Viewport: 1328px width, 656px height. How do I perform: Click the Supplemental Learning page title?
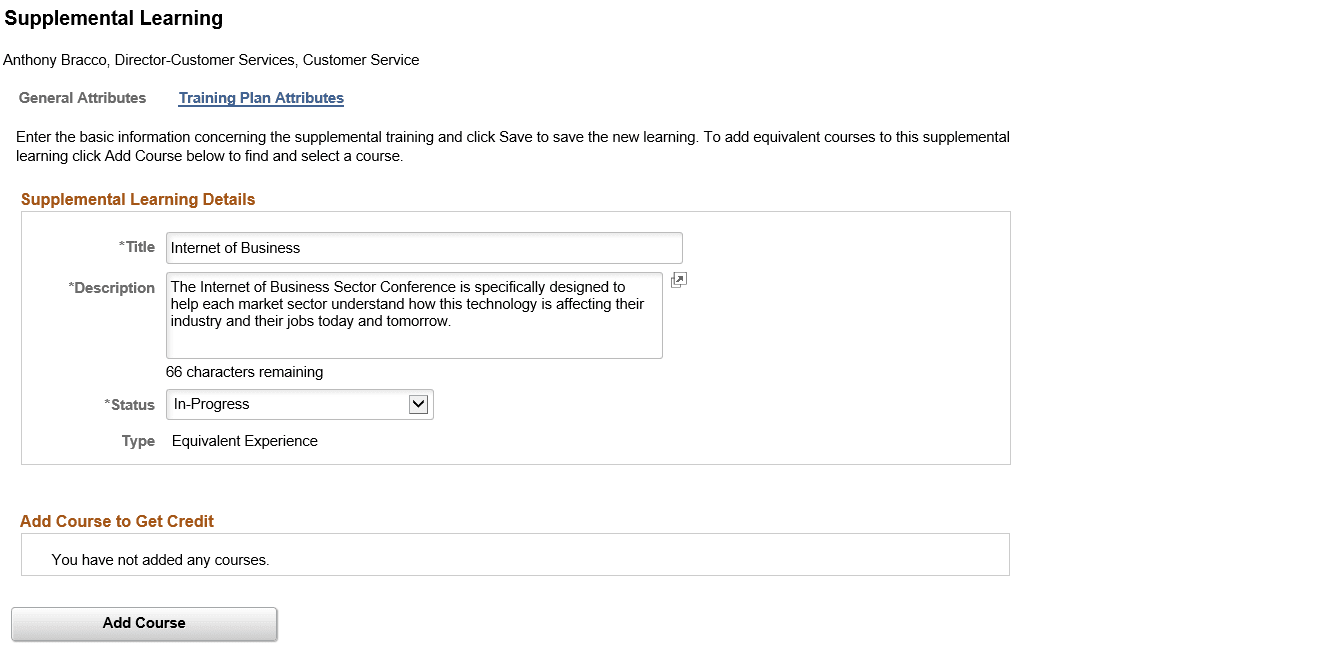click(x=113, y=18)
